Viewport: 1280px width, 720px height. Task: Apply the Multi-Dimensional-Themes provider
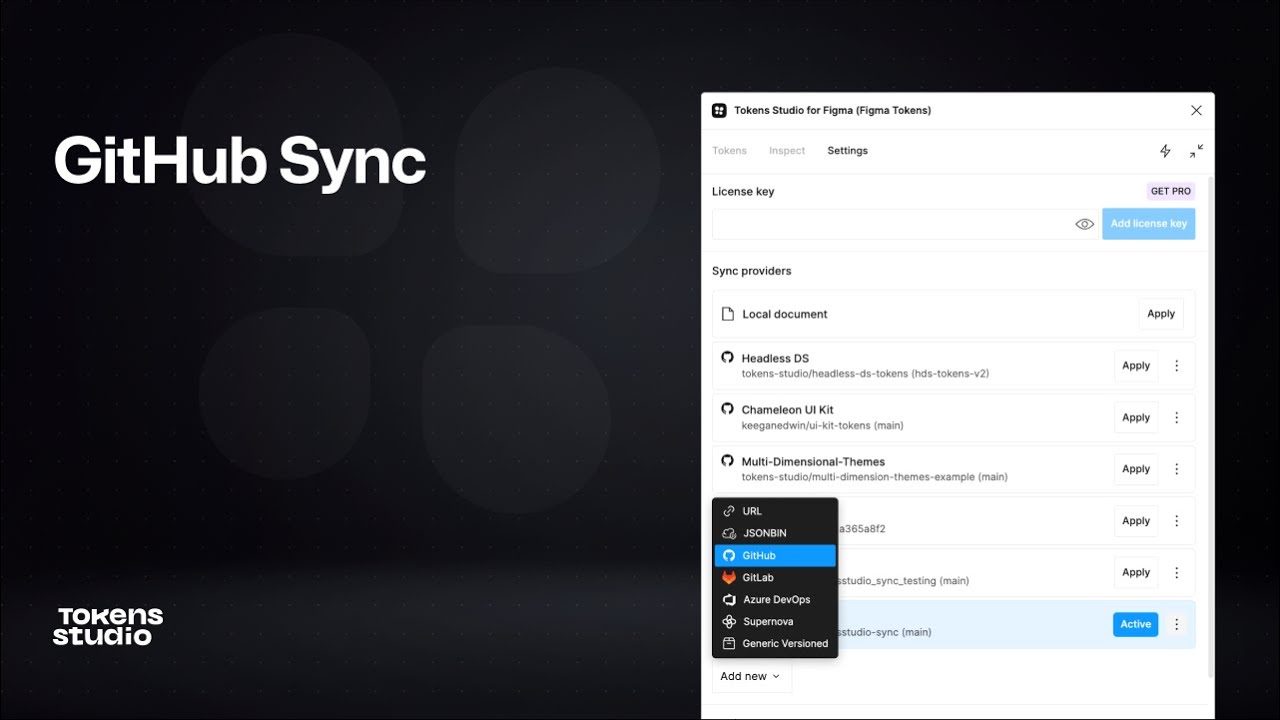coord(1136,469)
